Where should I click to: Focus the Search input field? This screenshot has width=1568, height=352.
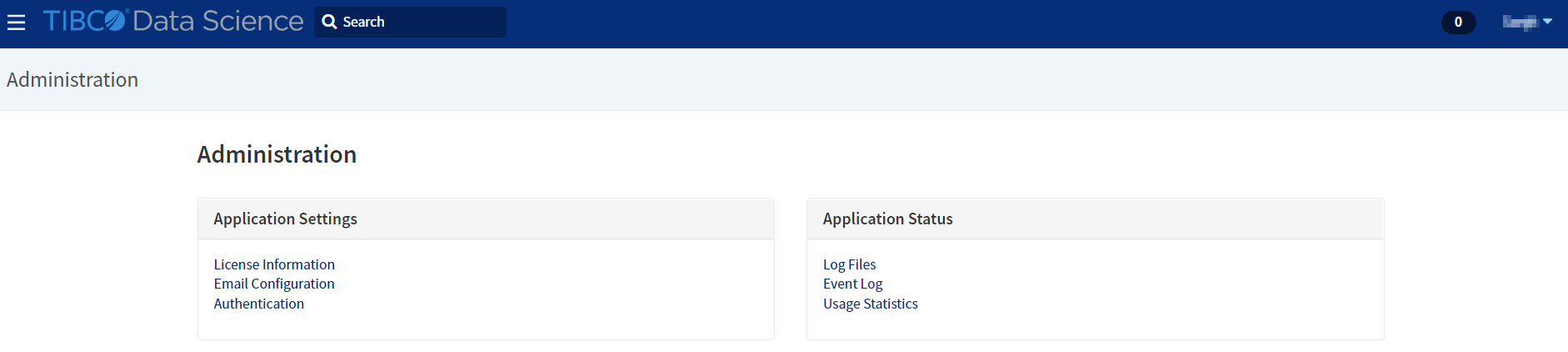(x=410, y=22)
